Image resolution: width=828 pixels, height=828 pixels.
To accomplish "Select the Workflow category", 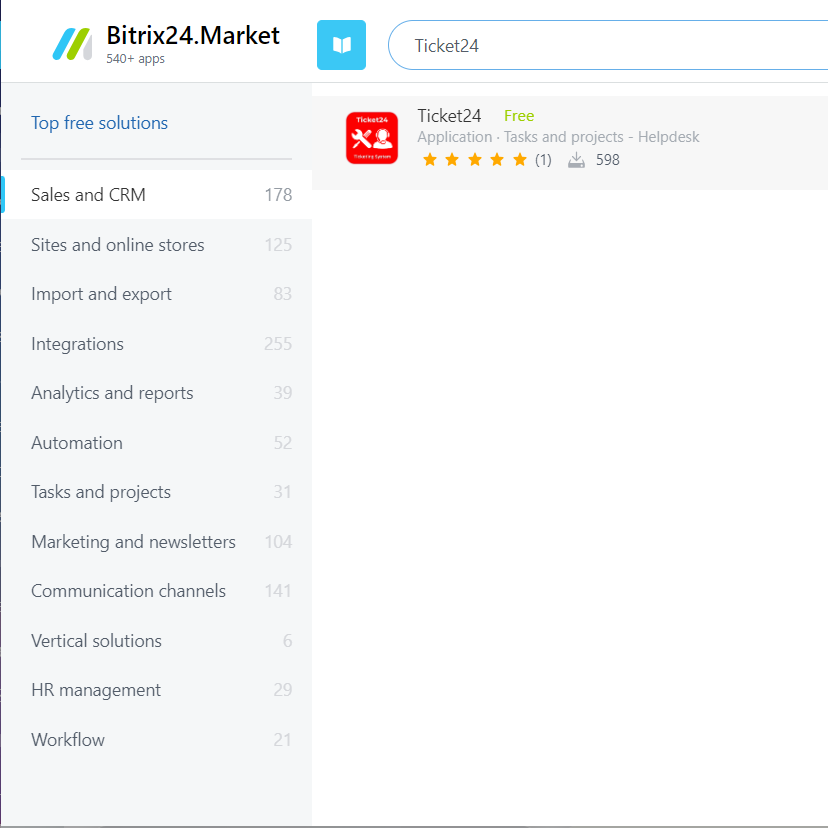I will click(x=67, y=740).
